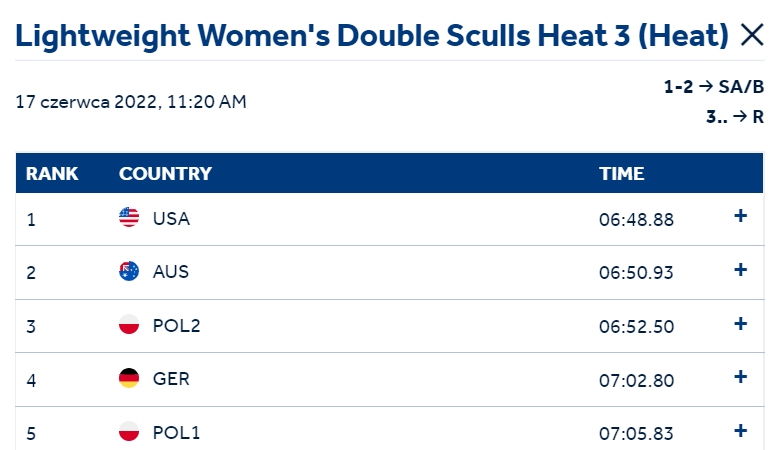Viewport: 773px width, 450px height.
Task: Close the Heat 3 results dialog
Action: click(x=752, y=35)
